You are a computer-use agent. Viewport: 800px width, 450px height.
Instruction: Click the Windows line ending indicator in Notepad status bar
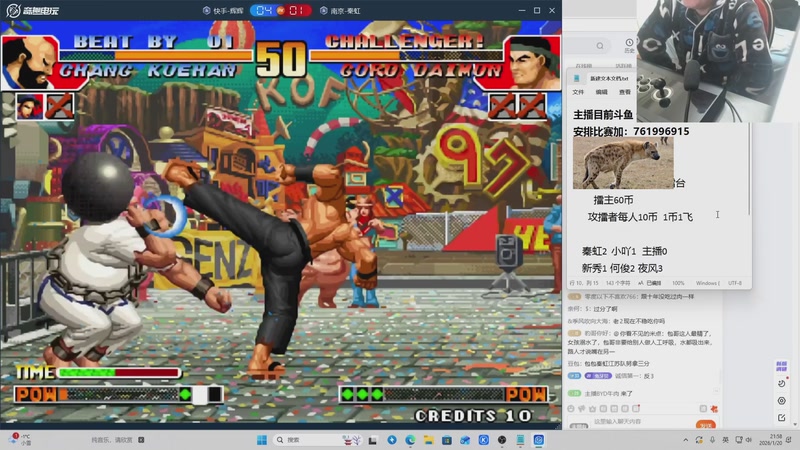click(708, 283)
